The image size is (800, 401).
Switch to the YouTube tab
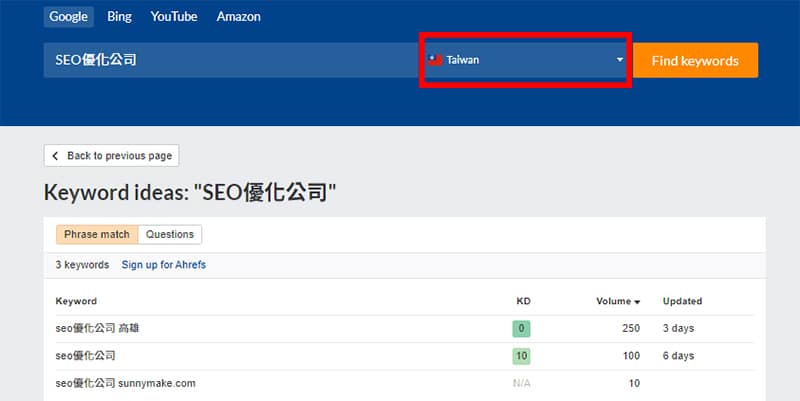click(174, 17)
